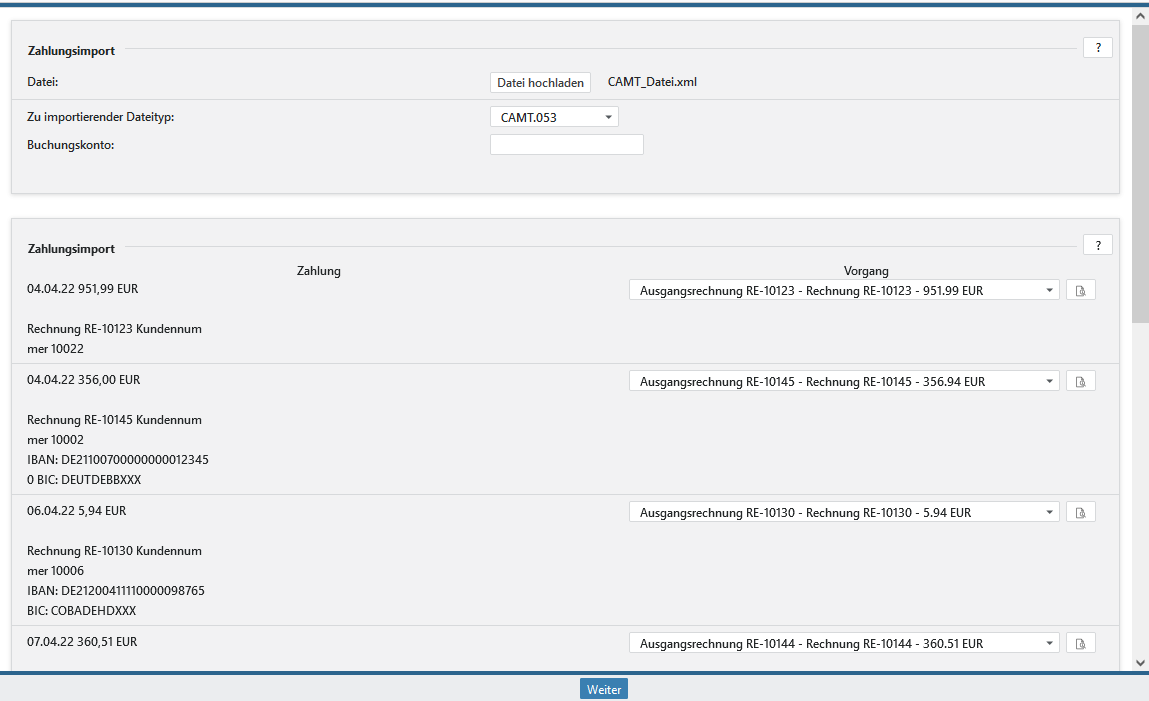Click the Datei hochladen button

point(540,83)
